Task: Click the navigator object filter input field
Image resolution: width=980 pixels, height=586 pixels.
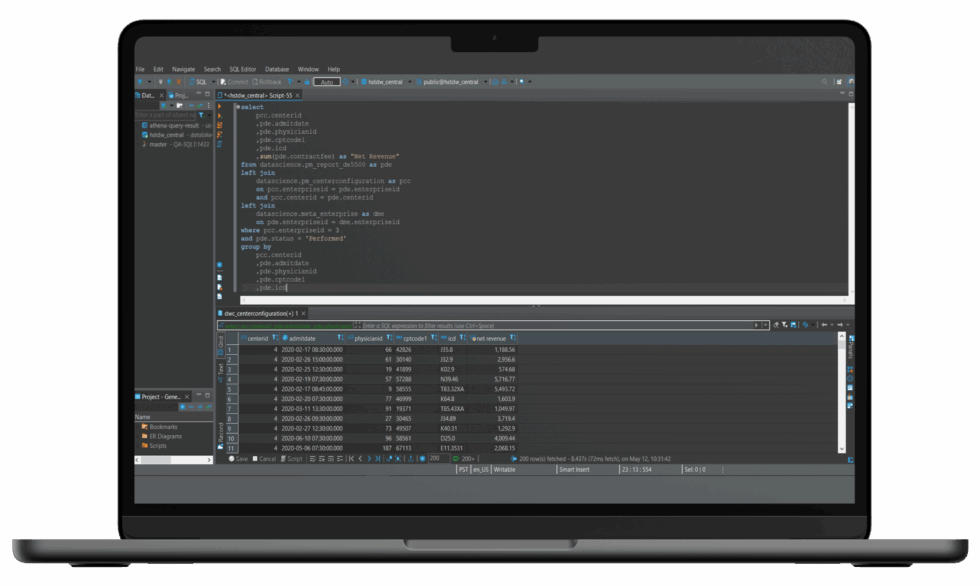Action: 165,115
